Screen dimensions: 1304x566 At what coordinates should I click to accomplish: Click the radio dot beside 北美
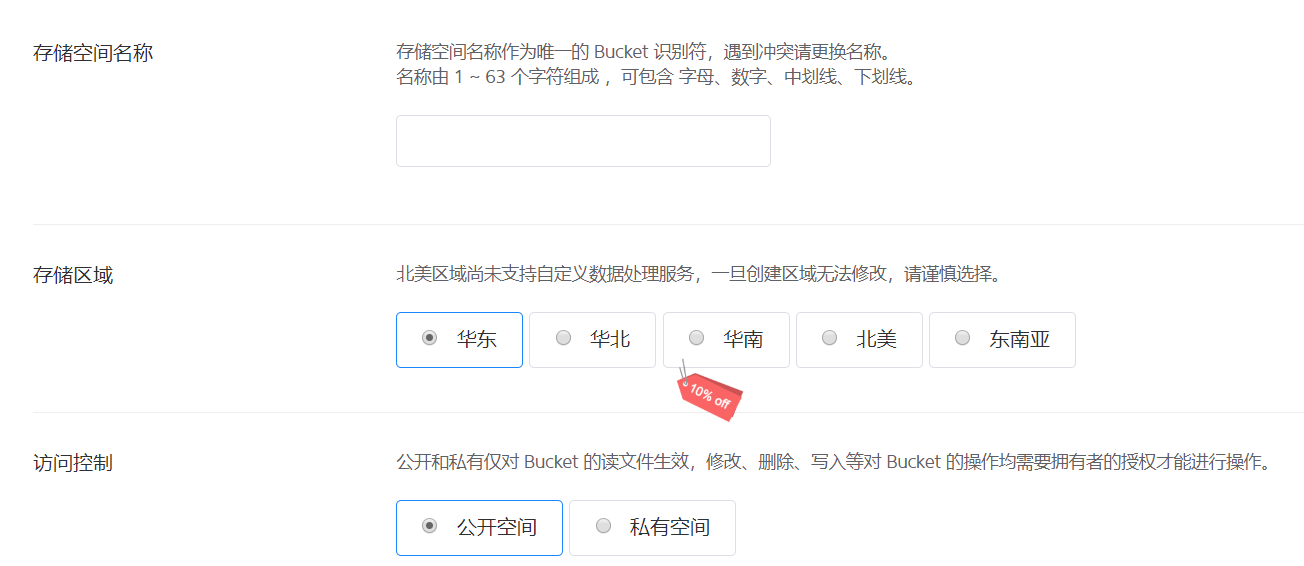[830, 338]
